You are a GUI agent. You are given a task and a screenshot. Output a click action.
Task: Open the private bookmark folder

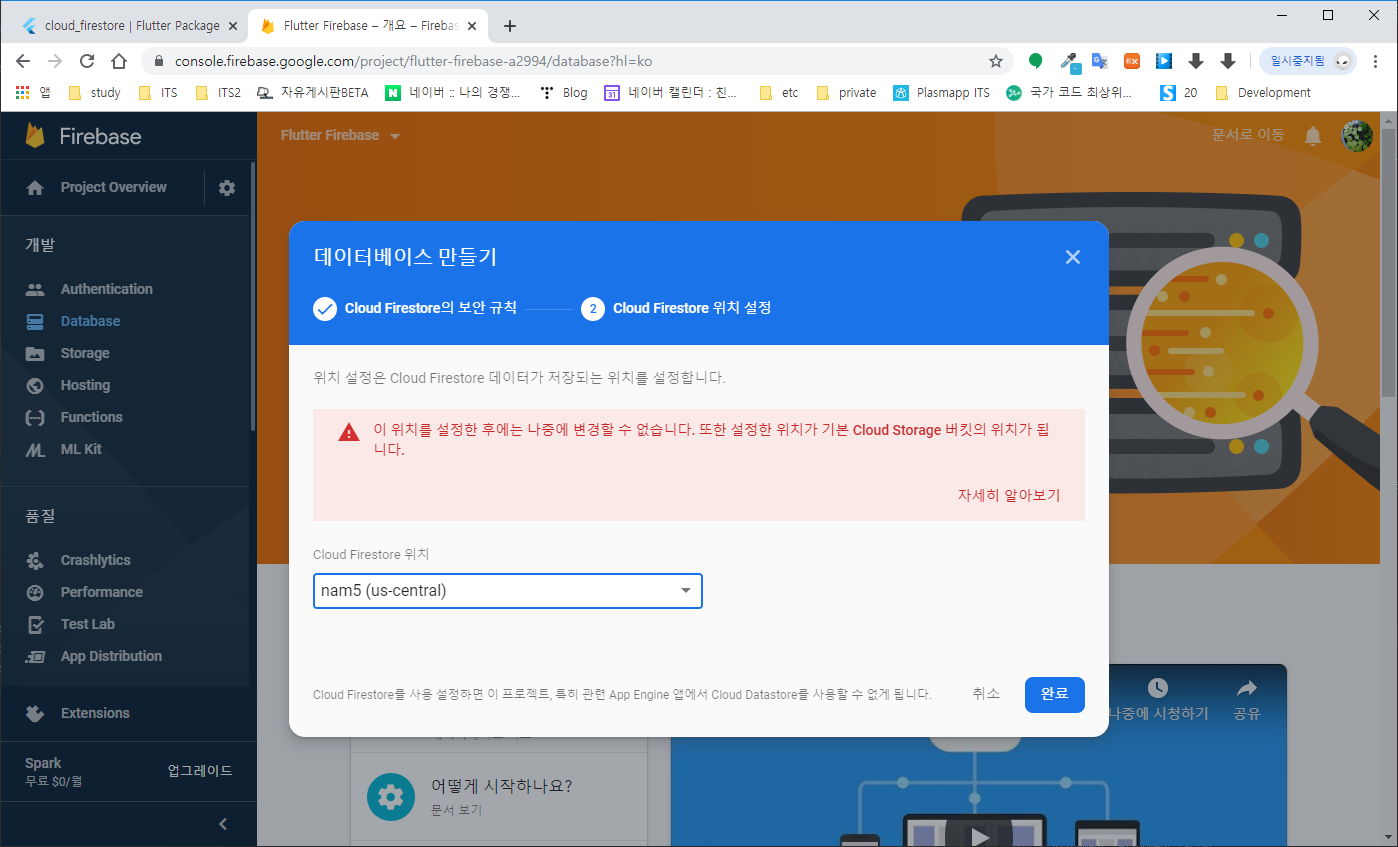(x=847, y=93)
